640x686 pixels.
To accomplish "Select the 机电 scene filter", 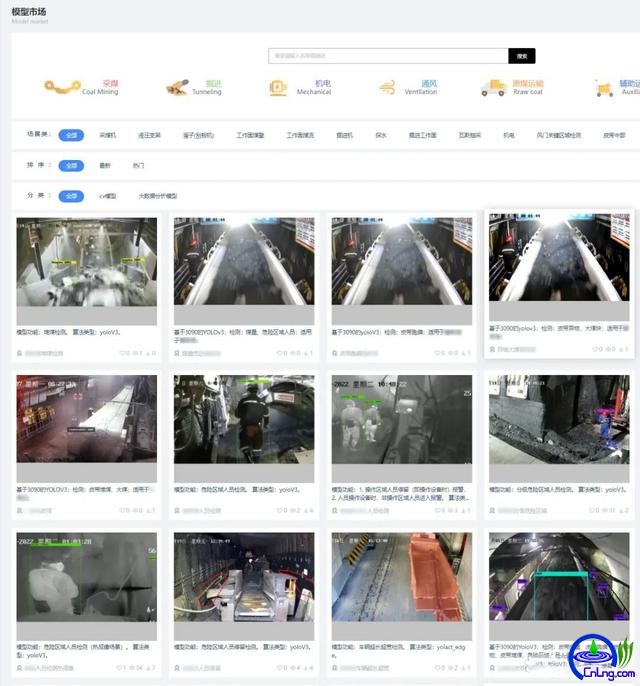I will click(509, 135).
